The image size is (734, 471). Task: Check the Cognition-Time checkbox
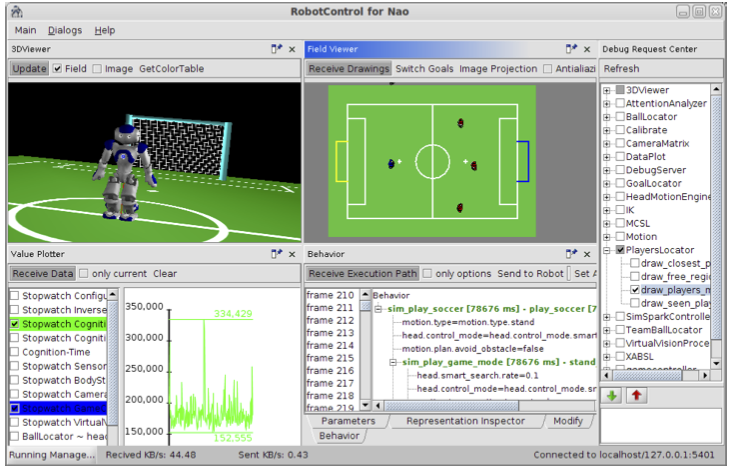pyautogui.click(x=15, y=352)
